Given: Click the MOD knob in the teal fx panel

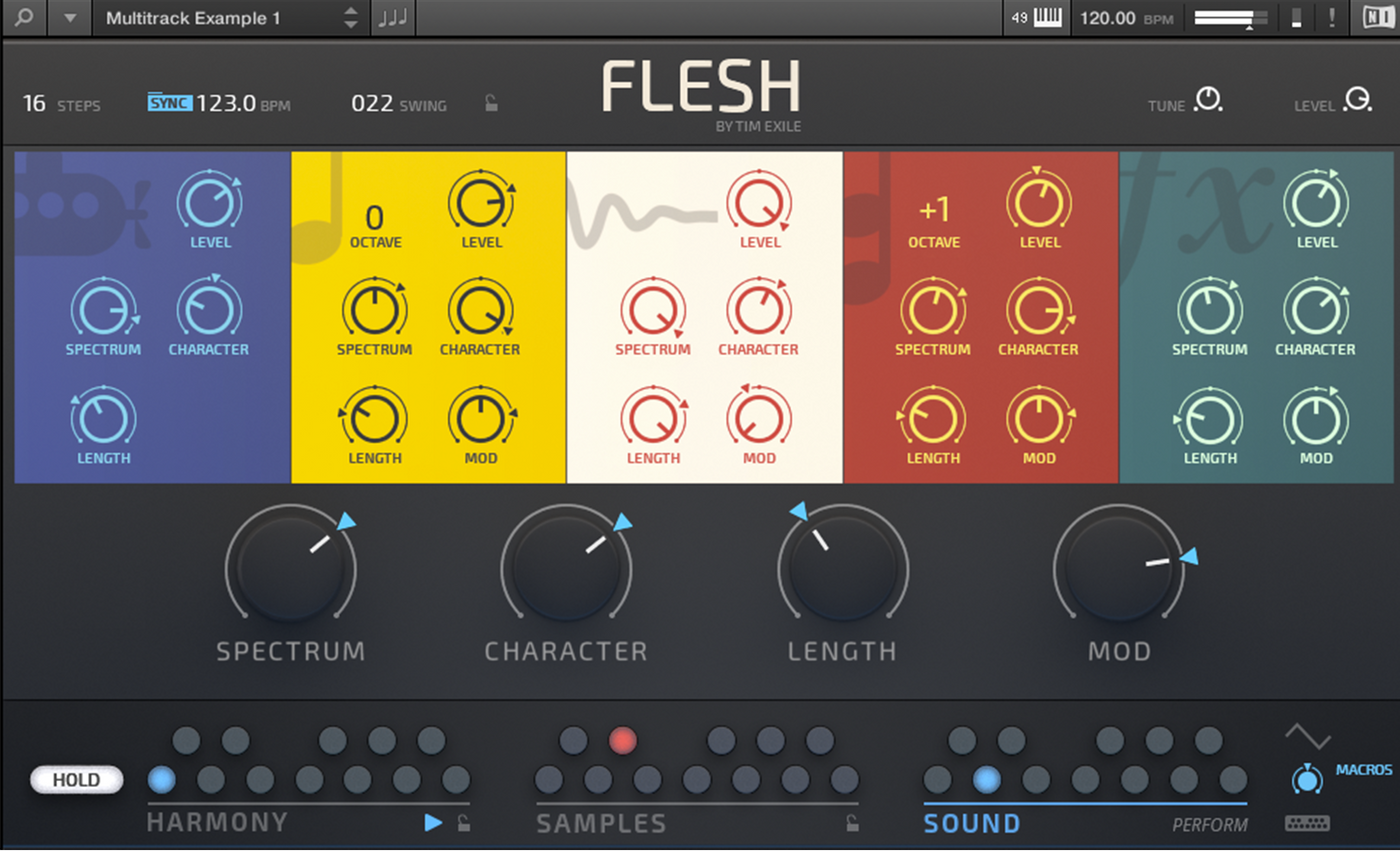Looking at the screenshot, I should click(x=1316, y=418).
